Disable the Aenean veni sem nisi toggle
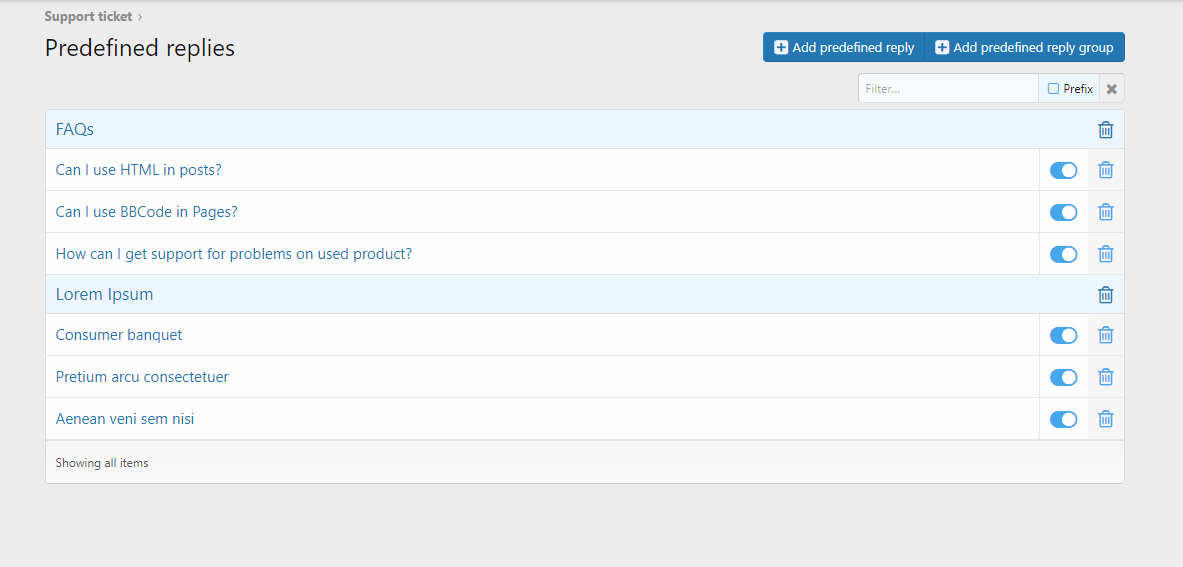 pos(1063,419)
